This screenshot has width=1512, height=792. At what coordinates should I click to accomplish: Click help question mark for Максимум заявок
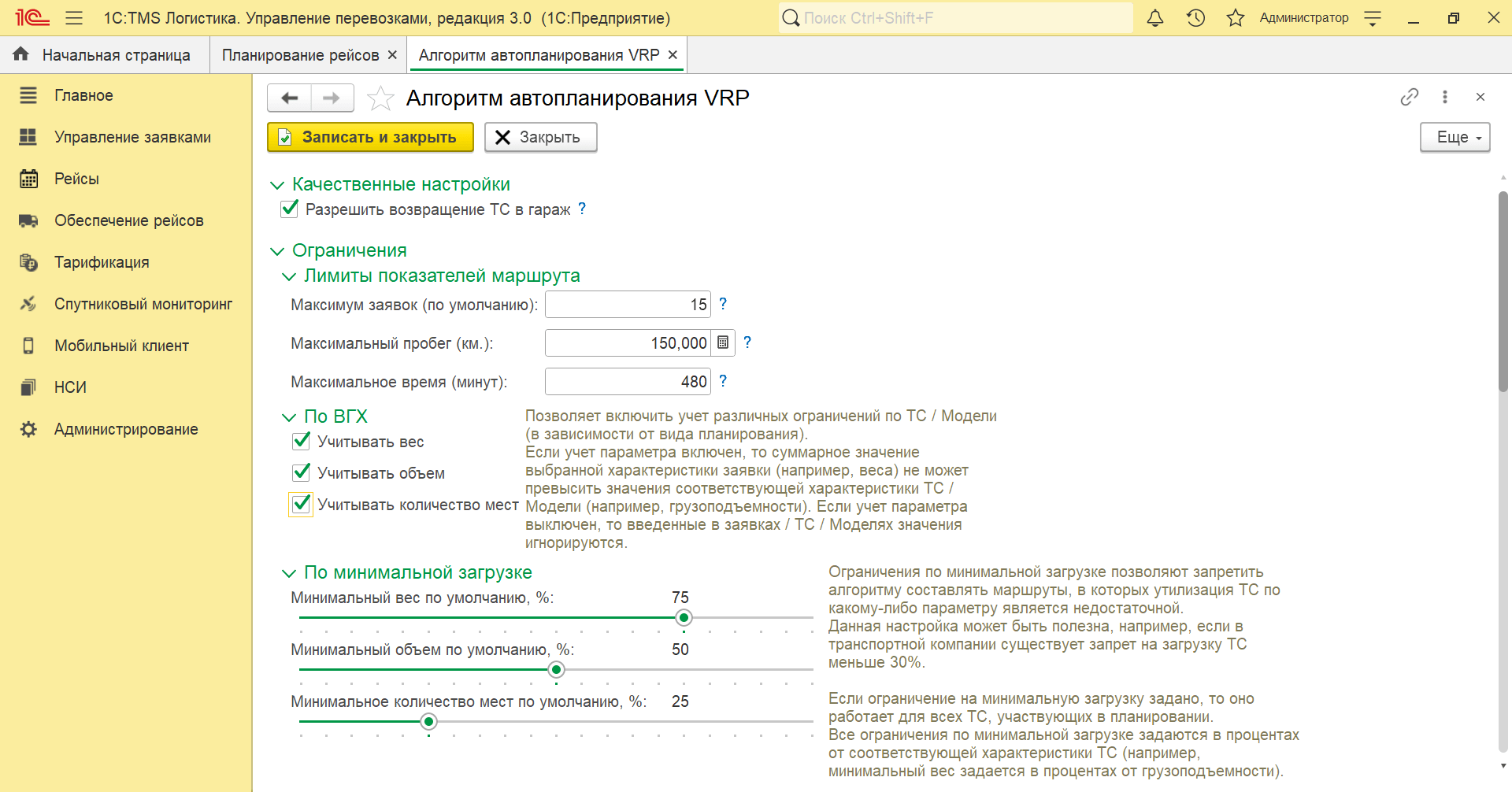[x=723, y=304]
